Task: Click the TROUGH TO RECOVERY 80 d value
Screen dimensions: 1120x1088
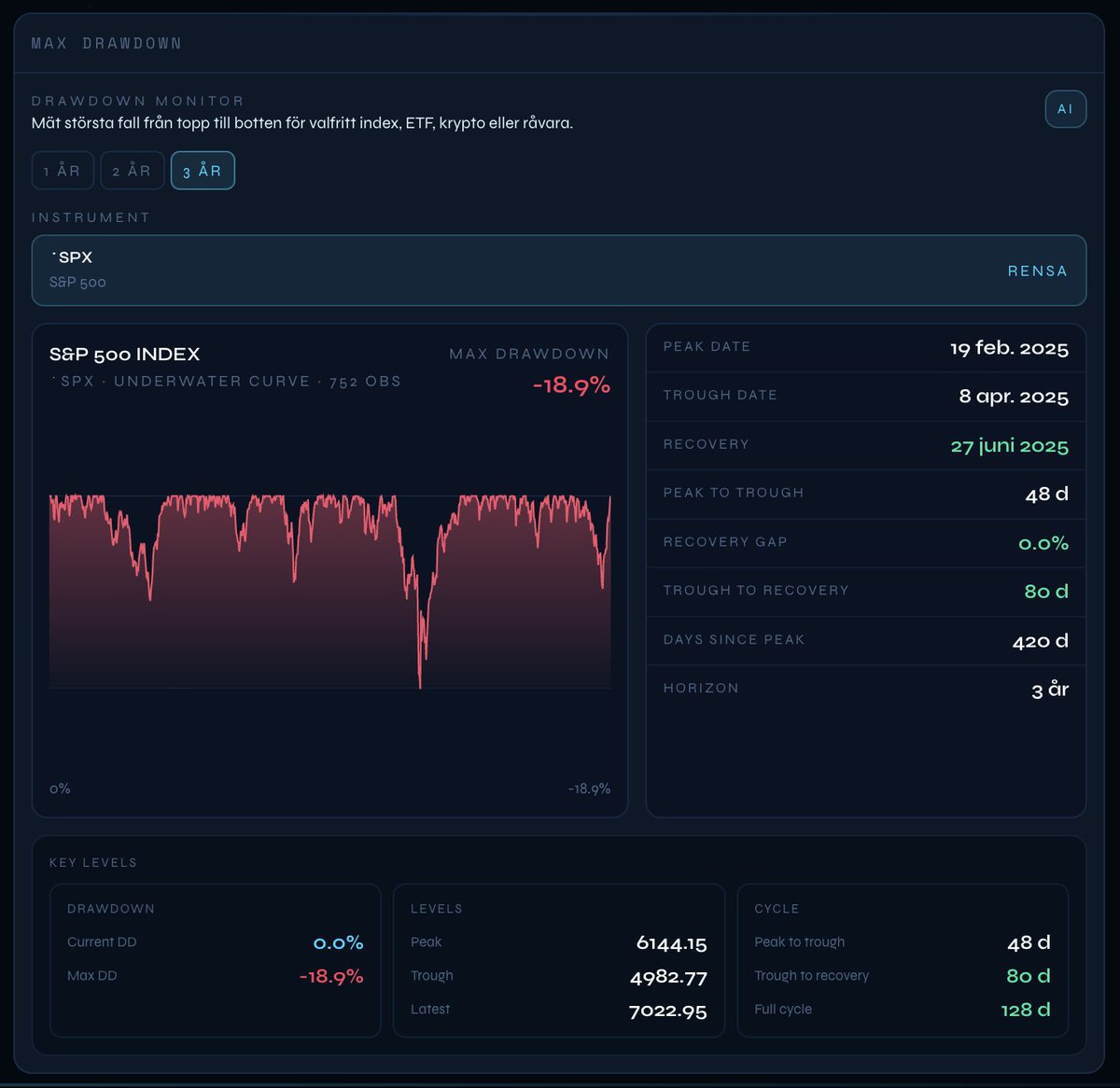Action: tap(1046, 592)
